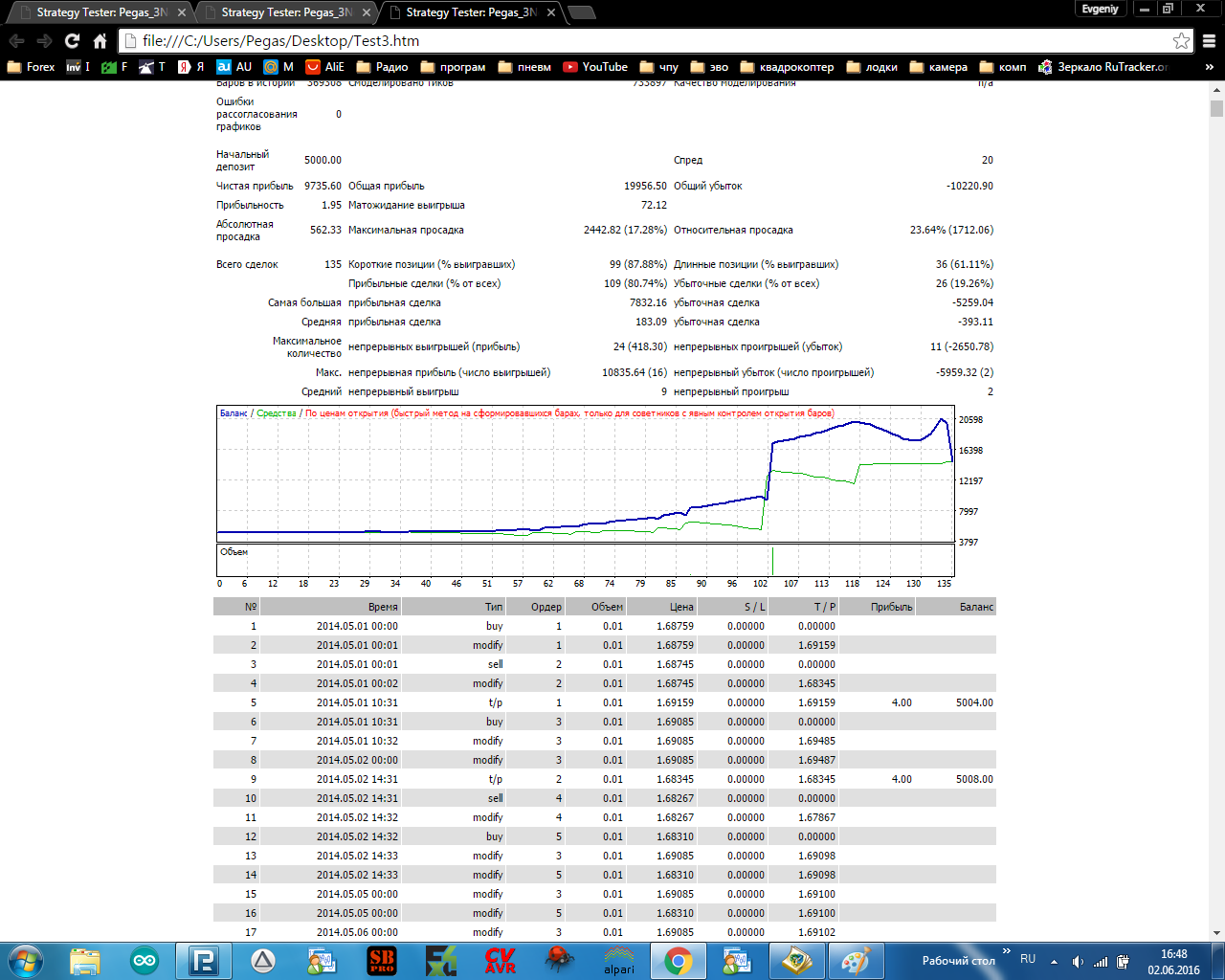
Task: Click the Windows Start button
Action: (26, 961)
